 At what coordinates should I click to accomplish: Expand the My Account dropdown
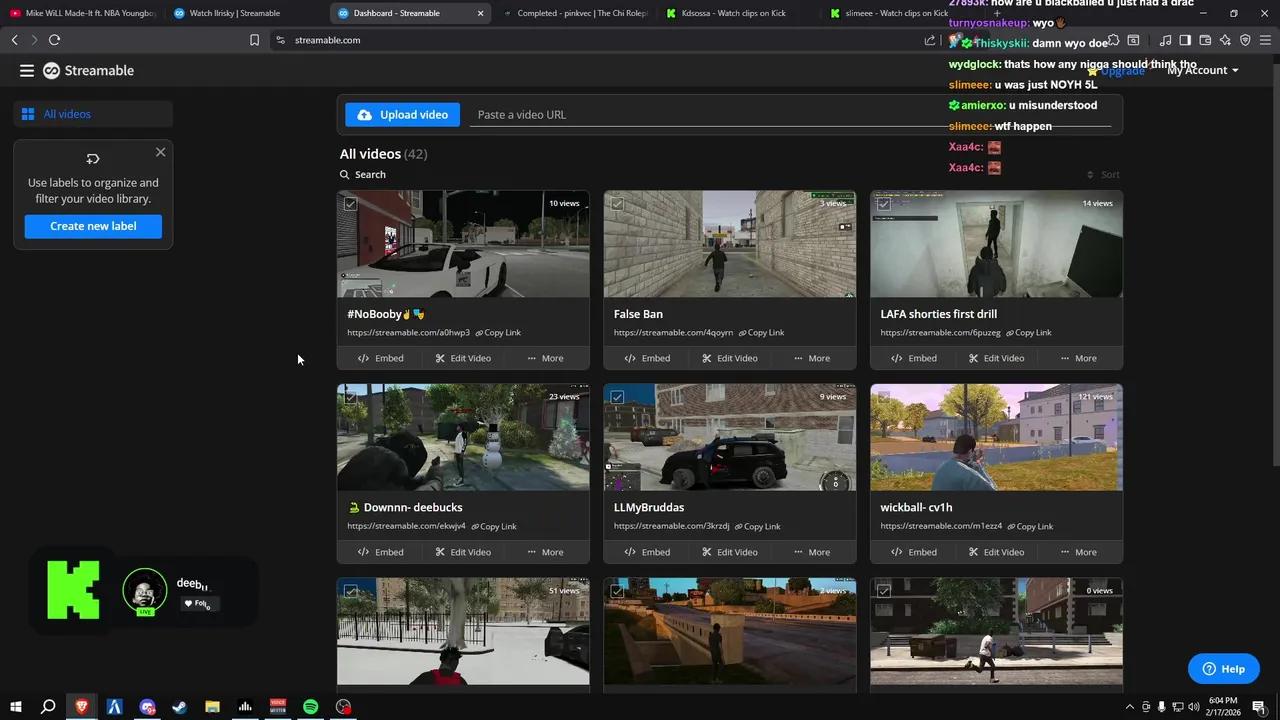1202,70
